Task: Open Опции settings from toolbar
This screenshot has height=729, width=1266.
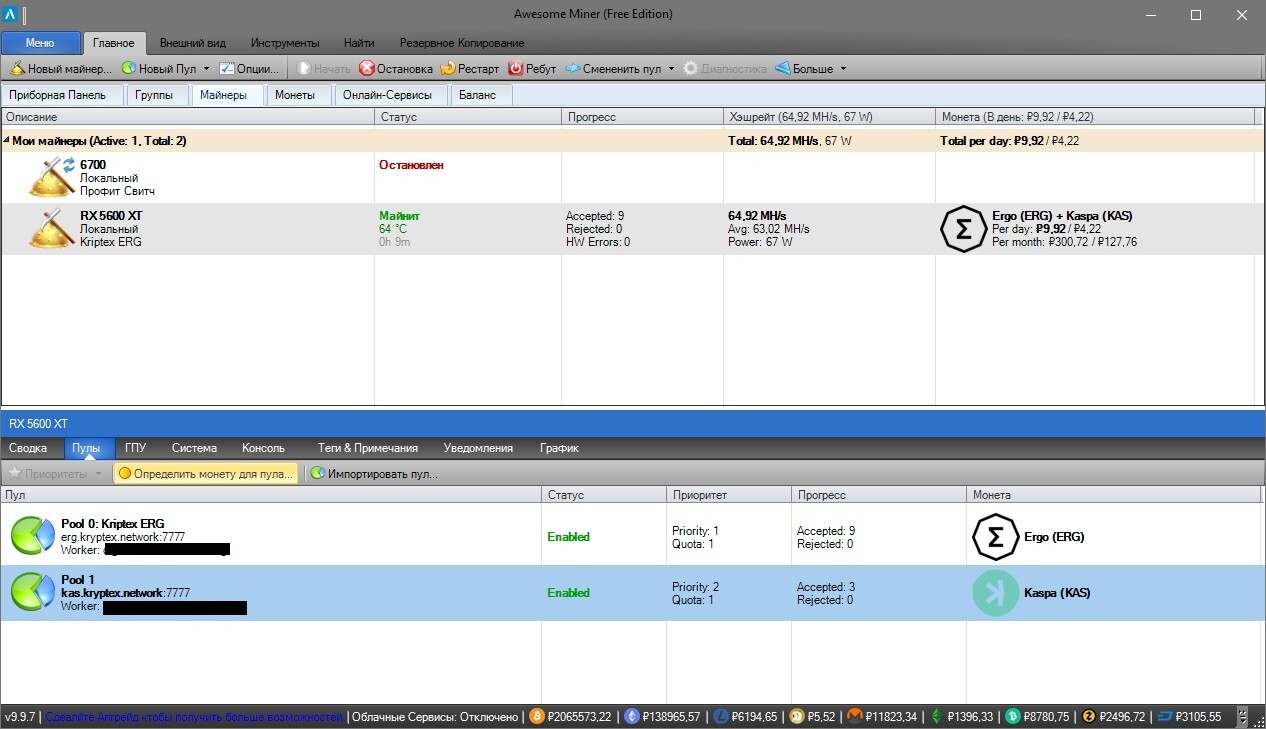Action: pyautogui.click(x=250, y=69)
